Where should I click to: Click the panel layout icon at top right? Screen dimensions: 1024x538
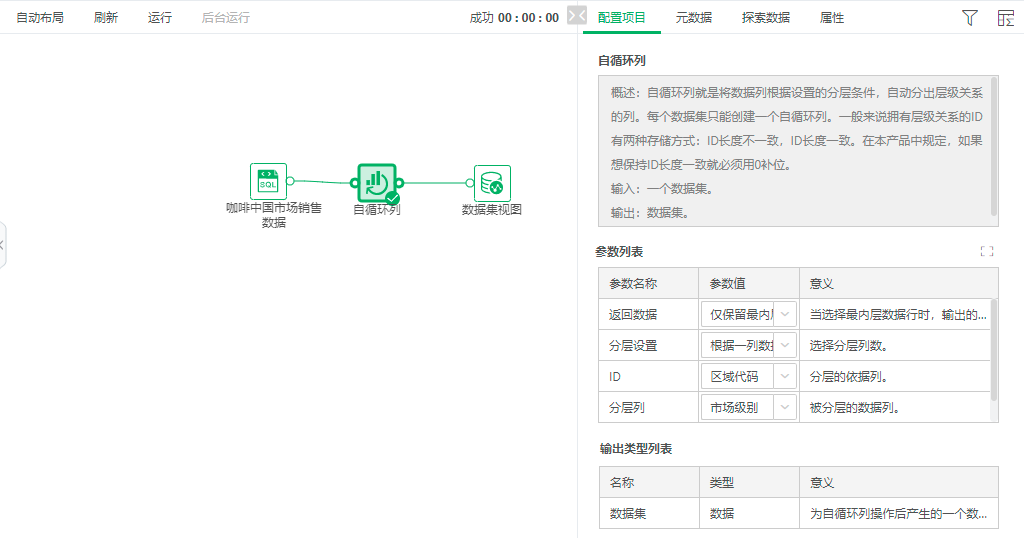tap(1005, 17)
